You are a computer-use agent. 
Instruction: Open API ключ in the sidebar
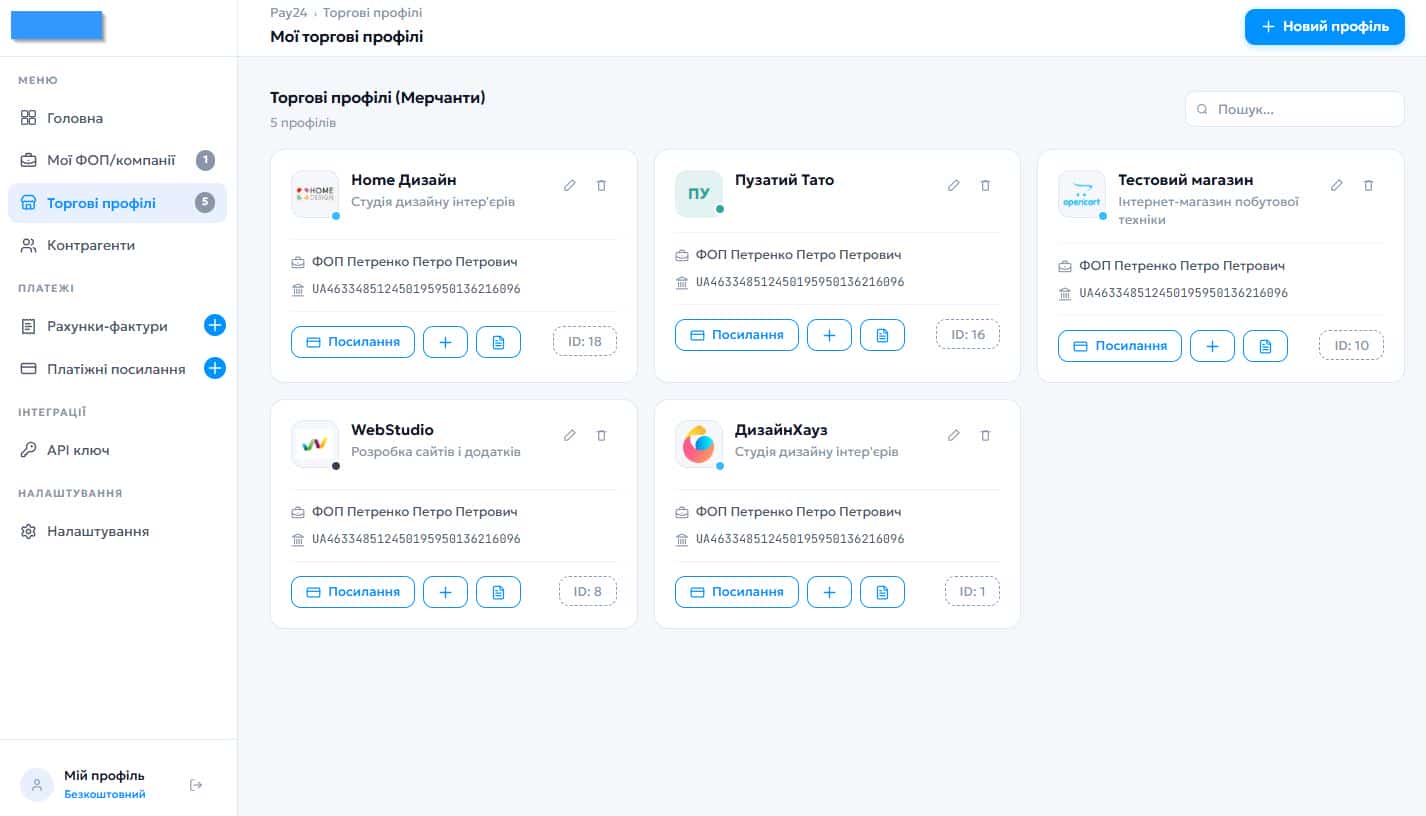click(118, 450)
